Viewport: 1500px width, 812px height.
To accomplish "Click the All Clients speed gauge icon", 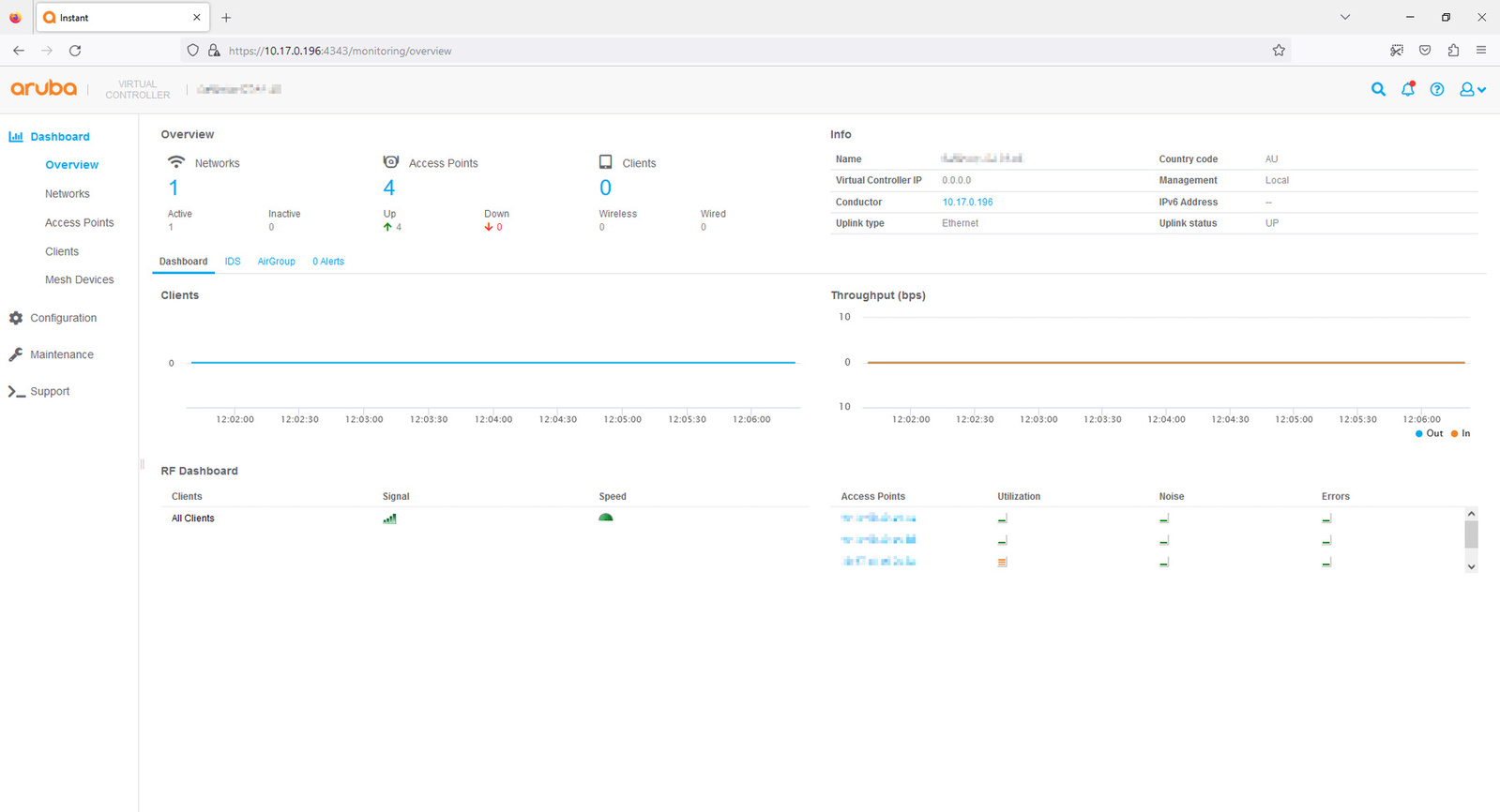I will [606, 517].
